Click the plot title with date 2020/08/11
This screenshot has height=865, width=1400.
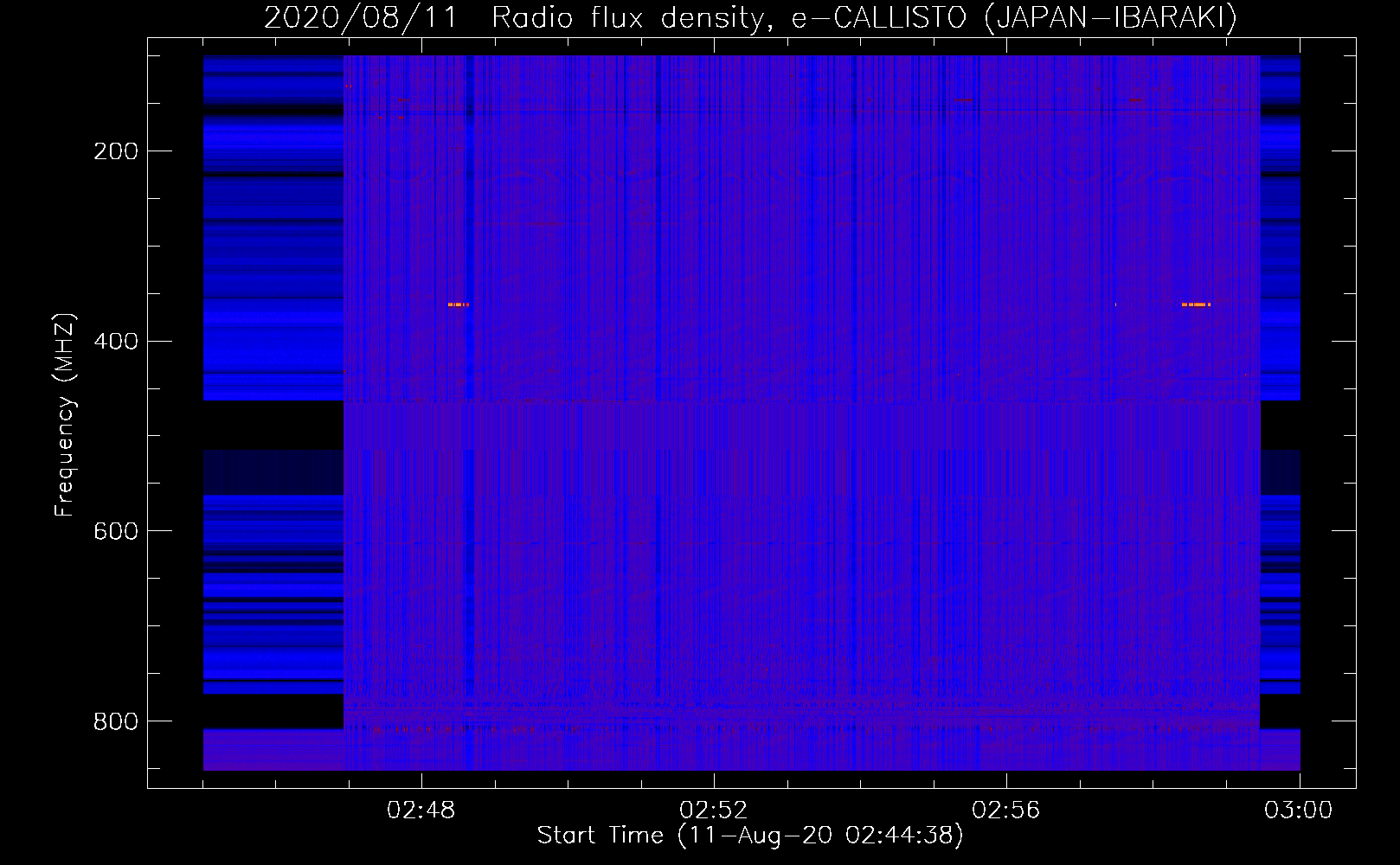point(750,18)
